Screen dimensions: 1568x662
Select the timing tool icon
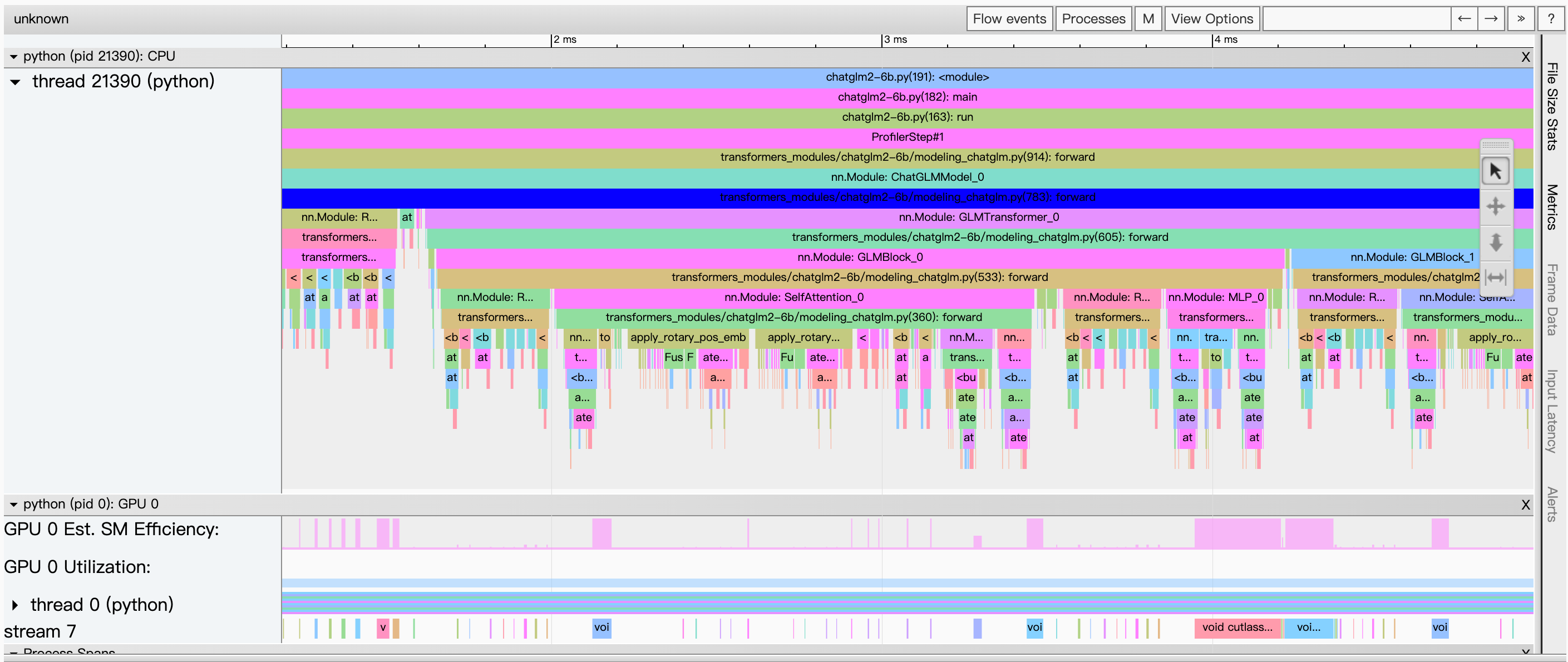point(1495,278)
